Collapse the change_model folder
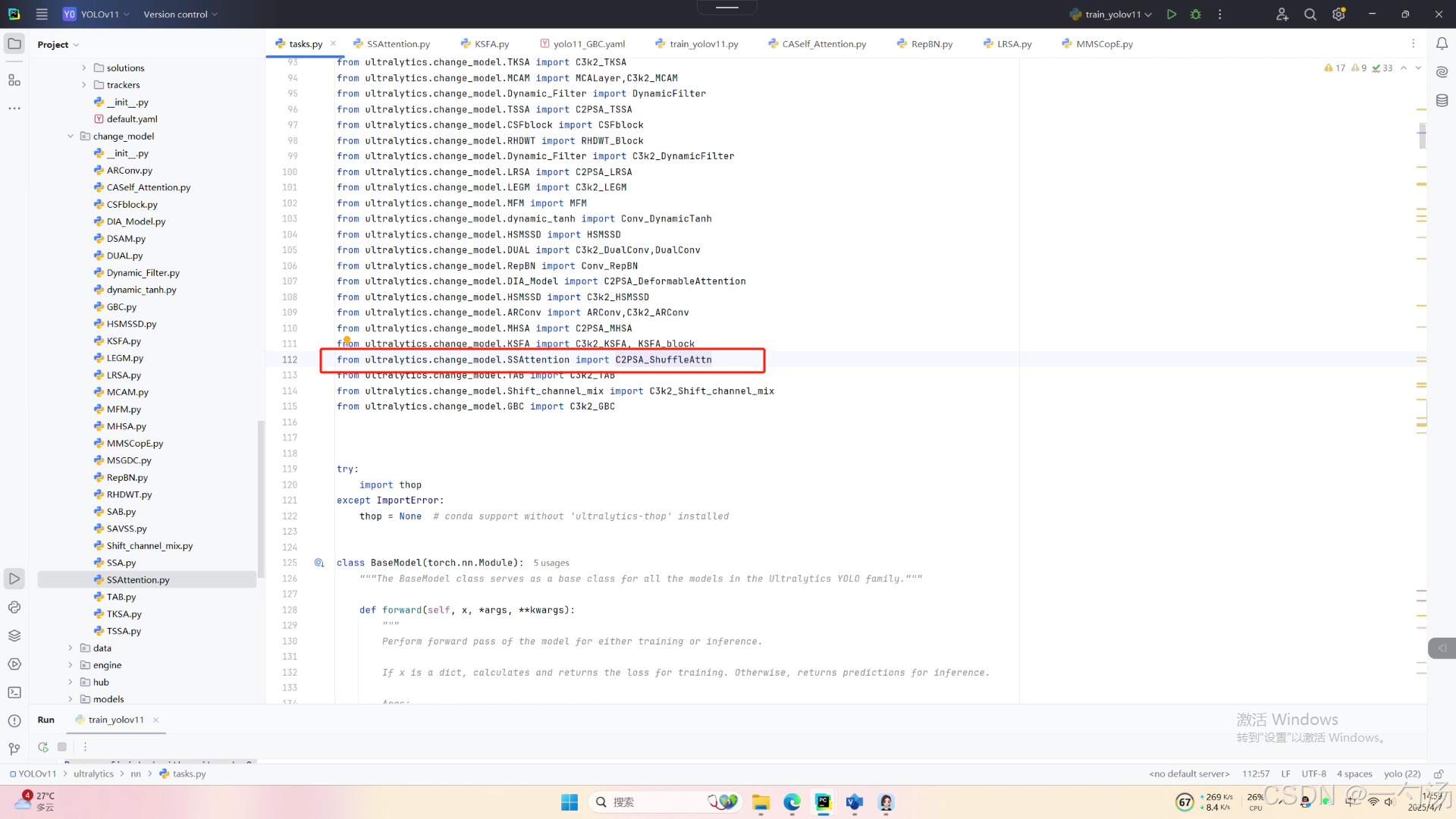The height and width of the screenshot is (819, 1456). [71, 136]
